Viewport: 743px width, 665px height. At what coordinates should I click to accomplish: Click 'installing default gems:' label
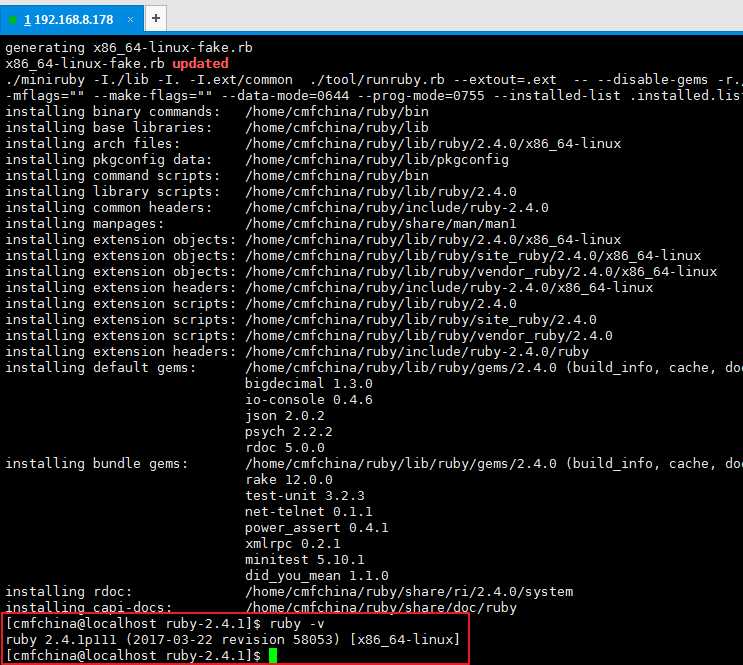tap(101, 368)
